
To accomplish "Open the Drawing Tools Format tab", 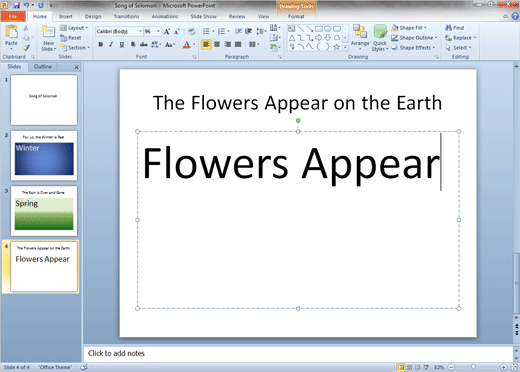I will point(296,16).
